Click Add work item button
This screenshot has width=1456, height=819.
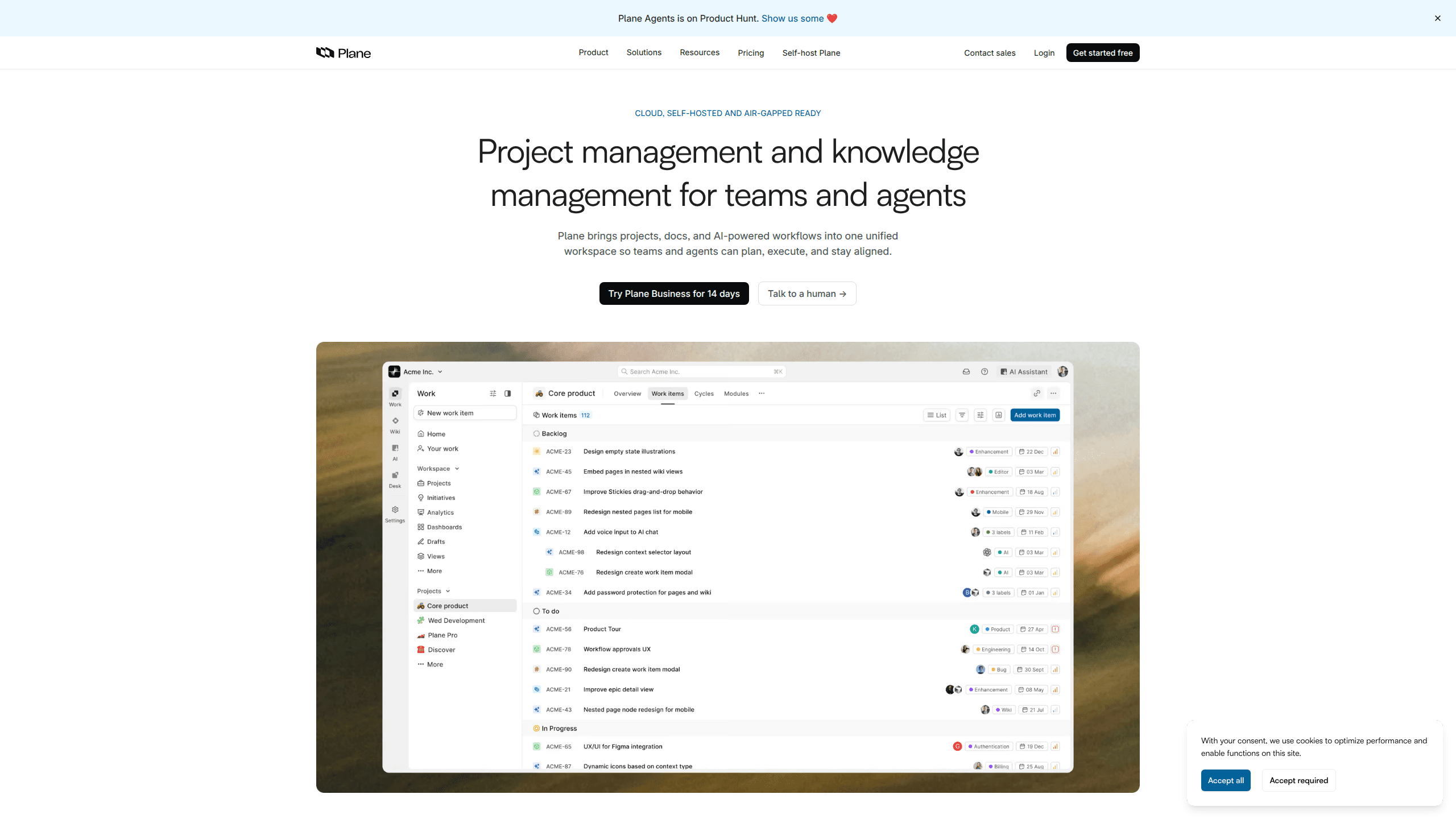[1035, 415]
